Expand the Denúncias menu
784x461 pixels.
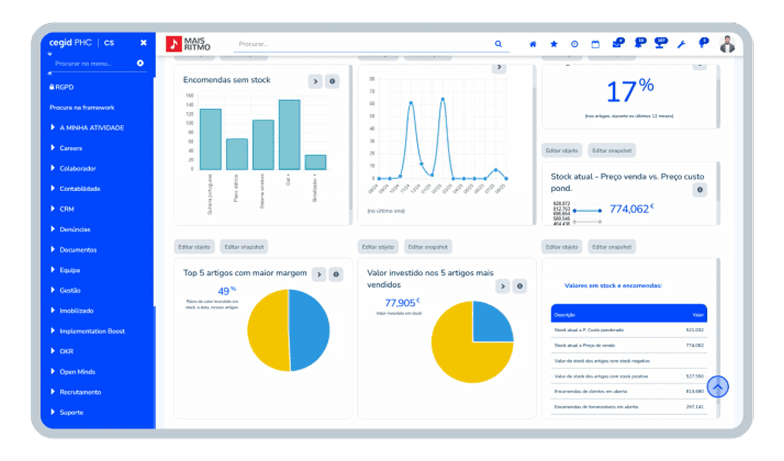(70, 230)
